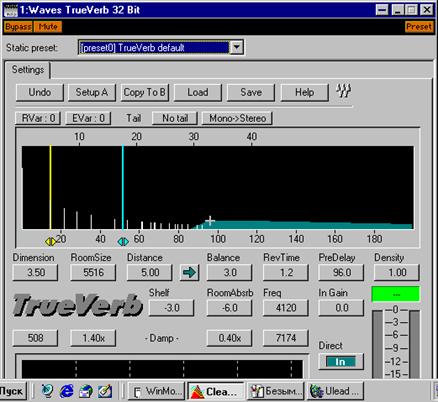Click the Distance value 5.00
The height and width of the screenshot is (402, 438).
150,273
